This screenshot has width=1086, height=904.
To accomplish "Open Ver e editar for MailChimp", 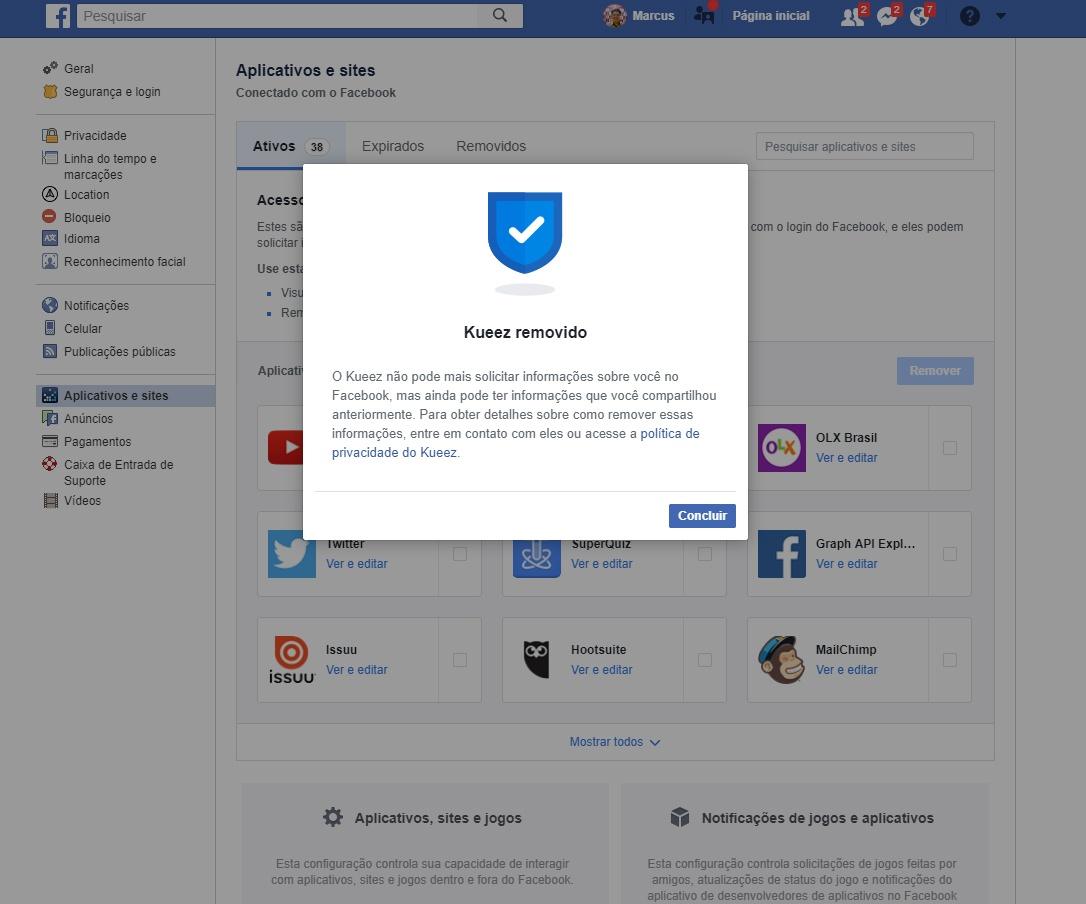I will point(846,670).
